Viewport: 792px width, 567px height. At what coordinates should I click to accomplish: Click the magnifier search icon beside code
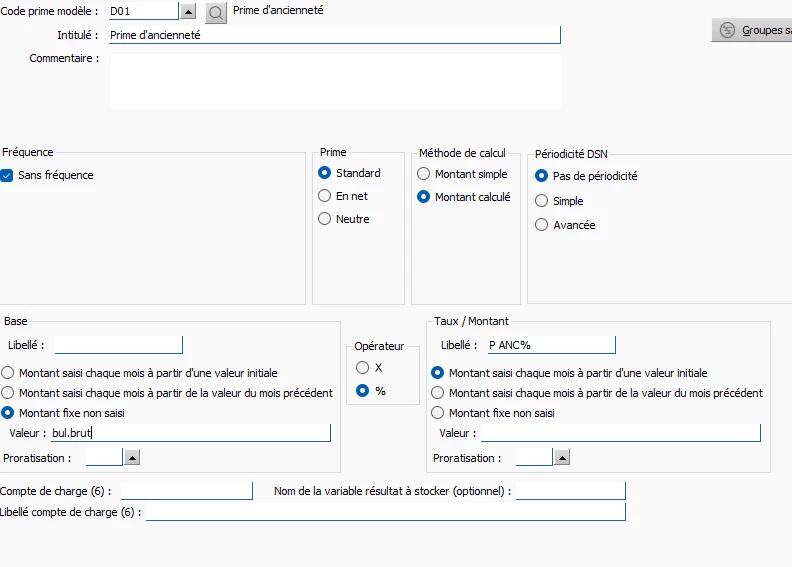(x=216, y=12)
